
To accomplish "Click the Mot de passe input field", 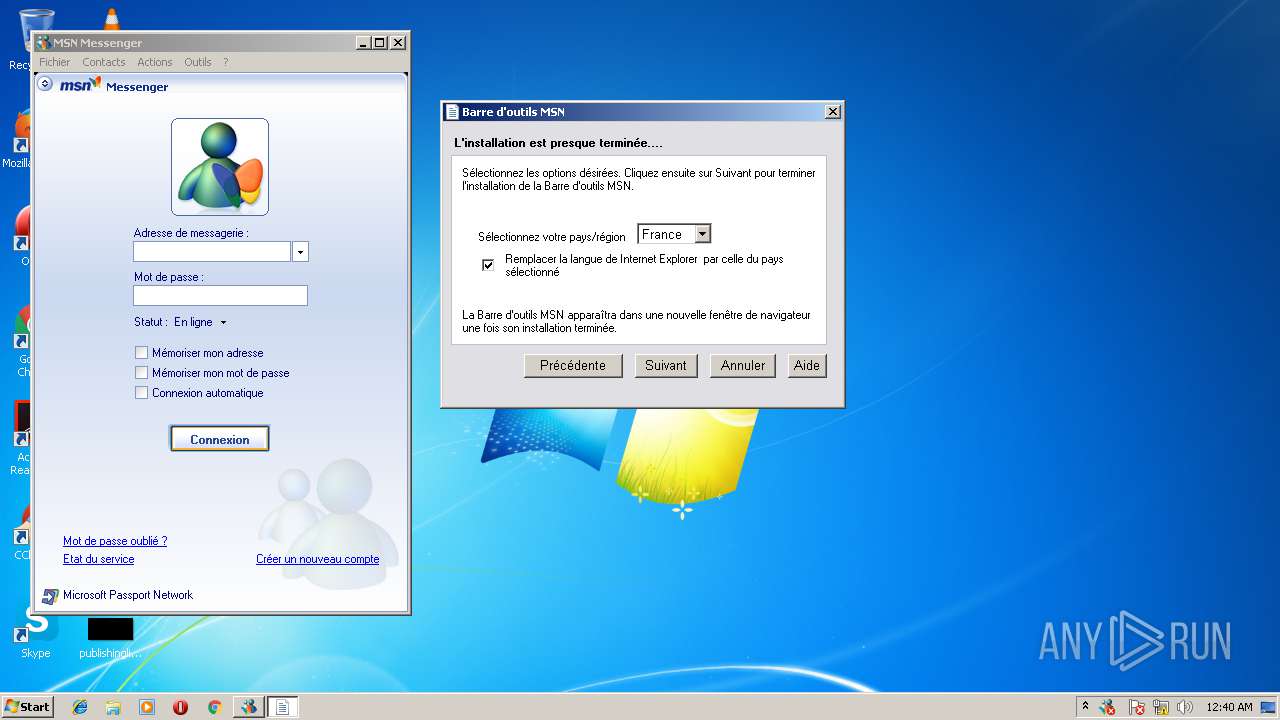I will 220,296.
